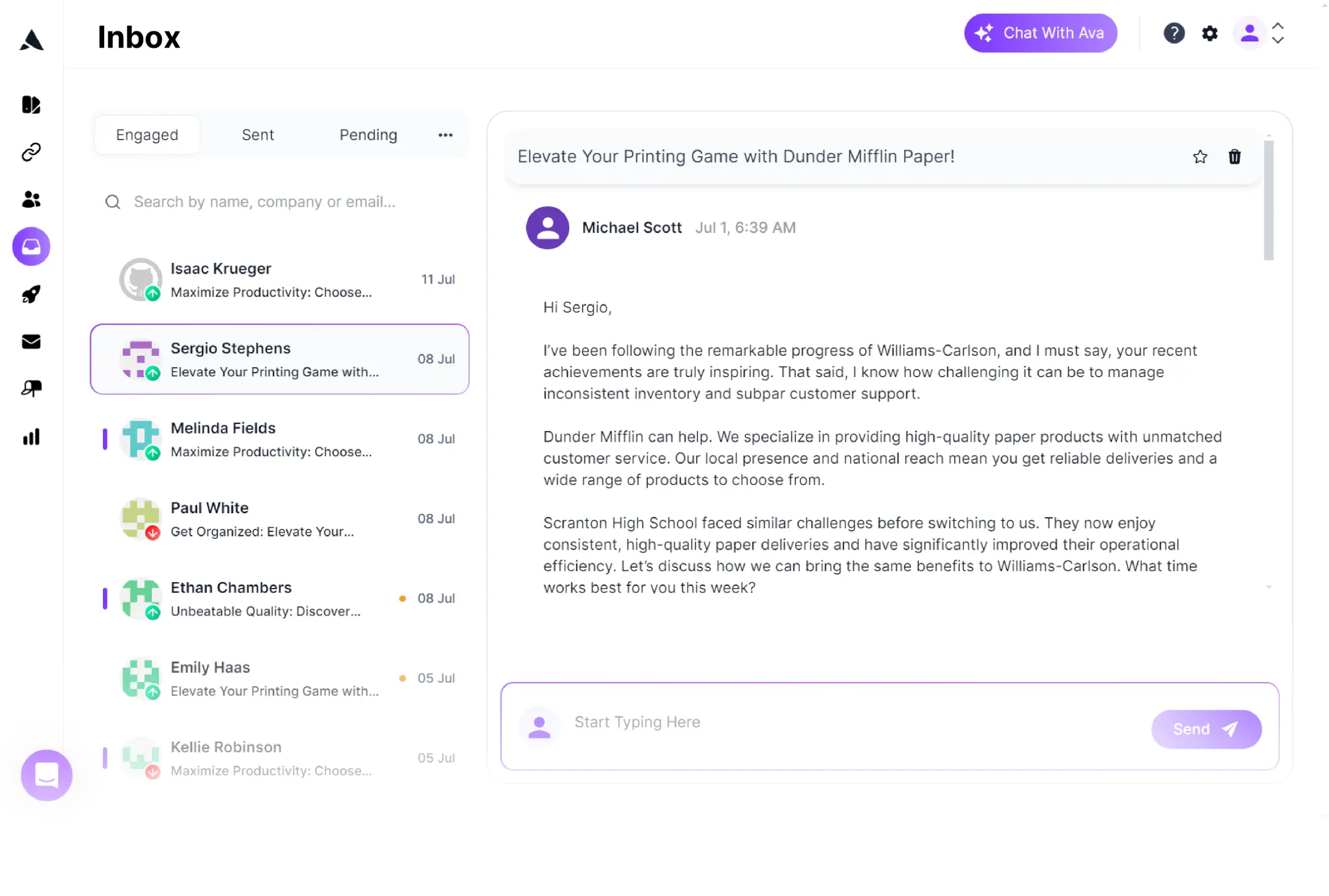
Task: Click the Inbox page title
Action: point(139,37)
